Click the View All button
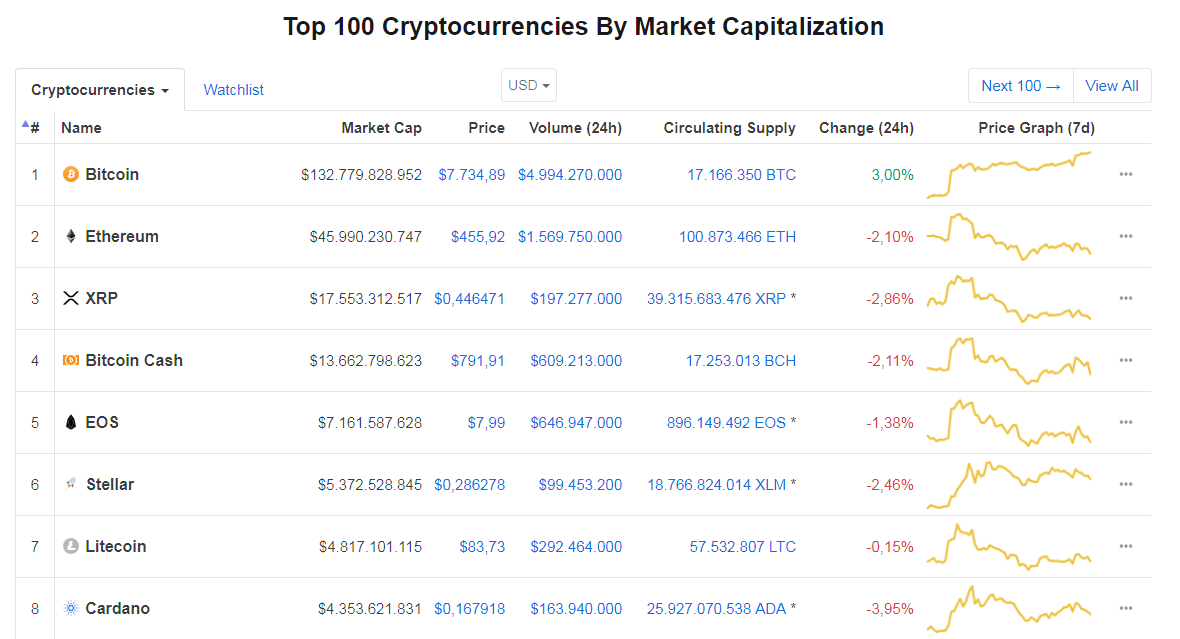Image resolution: width=1180 pixels, height=639 pixels. [1112, 86]
